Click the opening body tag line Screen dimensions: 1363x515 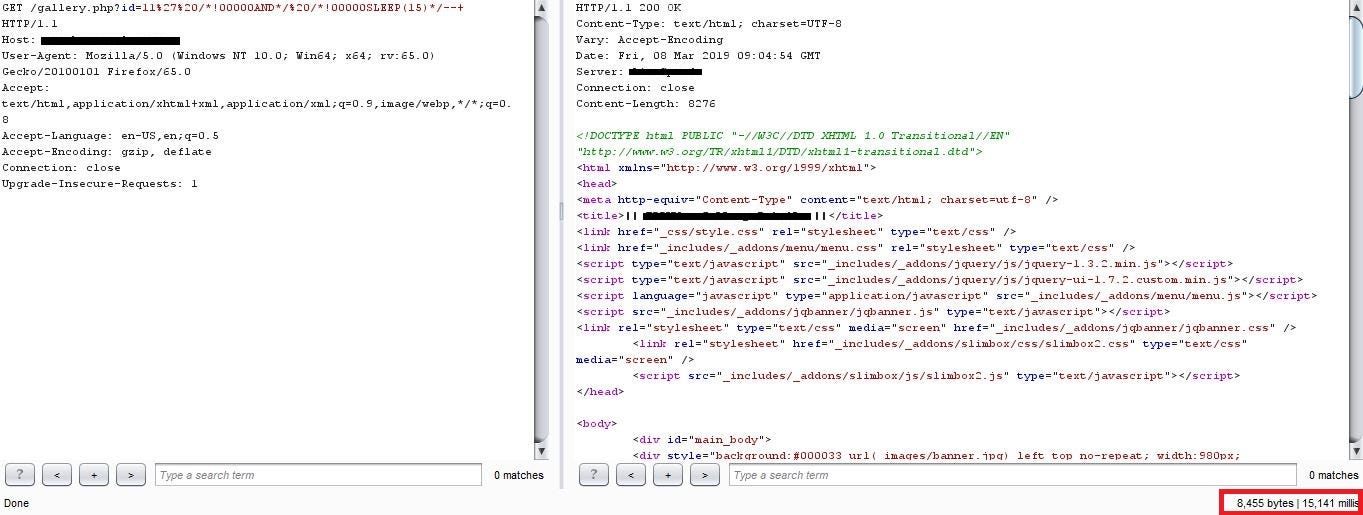(597, 423)
